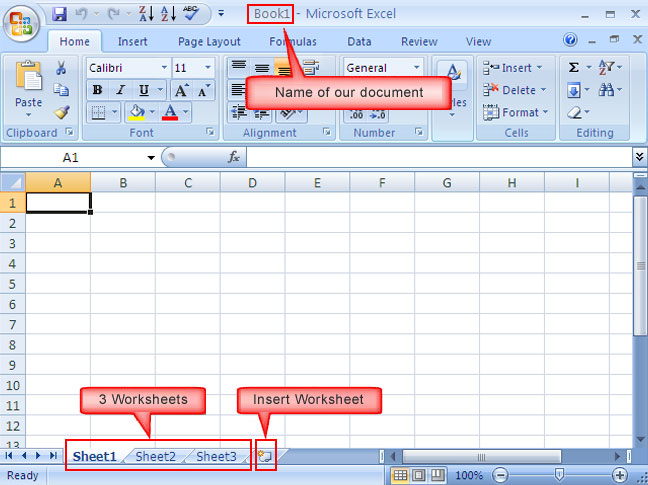Decrease decimal places
Image resolution: width=648 pixels, height=485 pixels.
point(377,115)
